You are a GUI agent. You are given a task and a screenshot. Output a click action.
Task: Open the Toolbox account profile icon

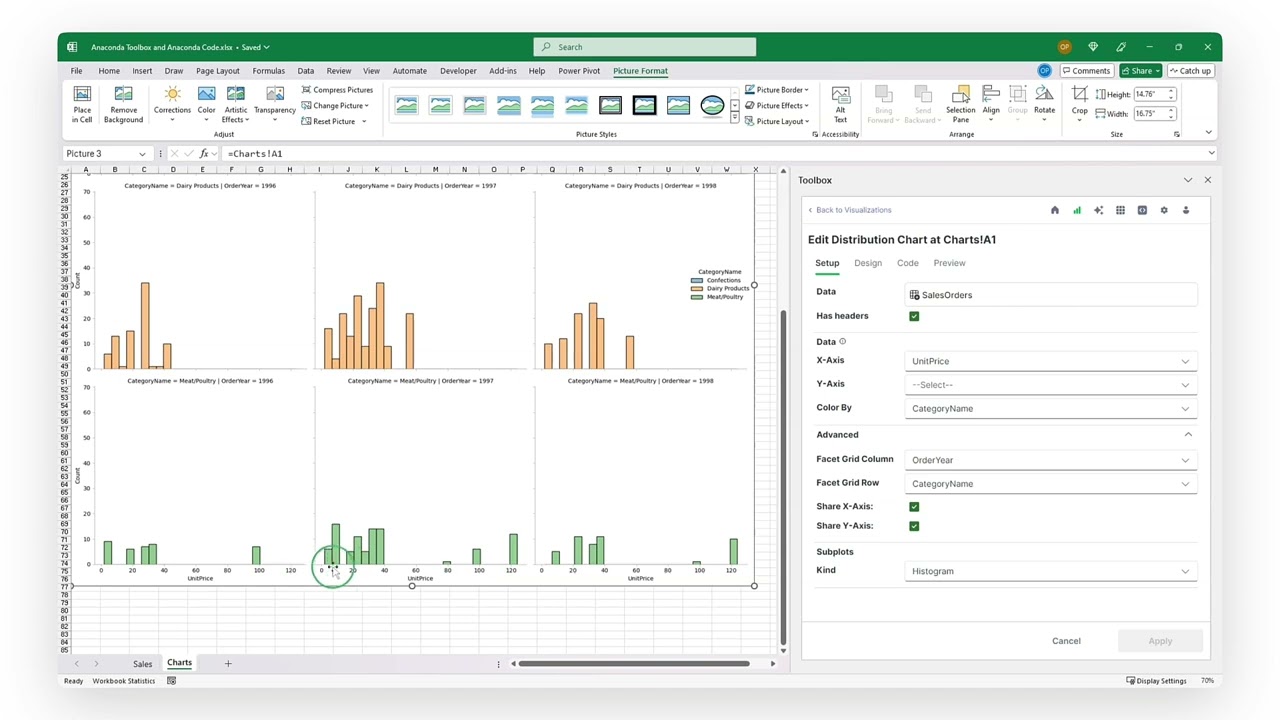(x=1186, y=210)
